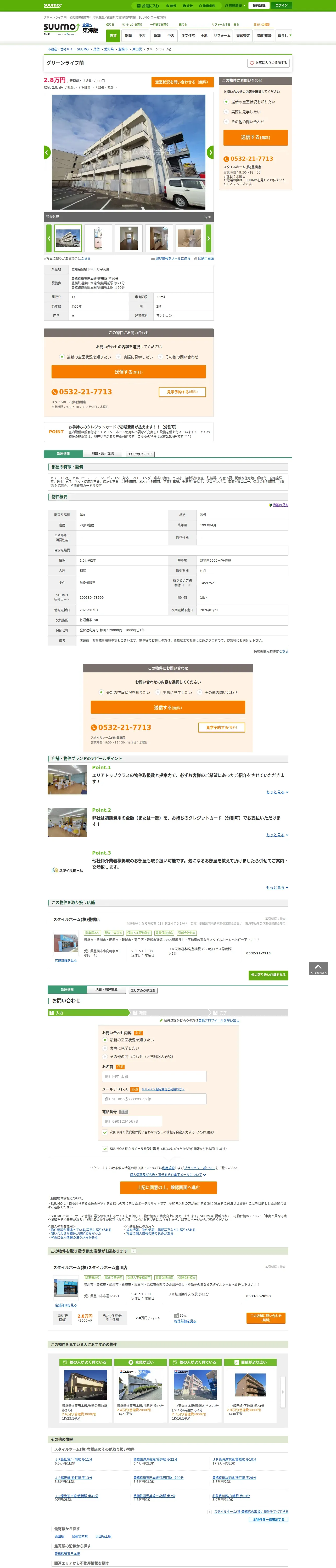Open the 物件 link in the top green bar

tap(171, 5)
